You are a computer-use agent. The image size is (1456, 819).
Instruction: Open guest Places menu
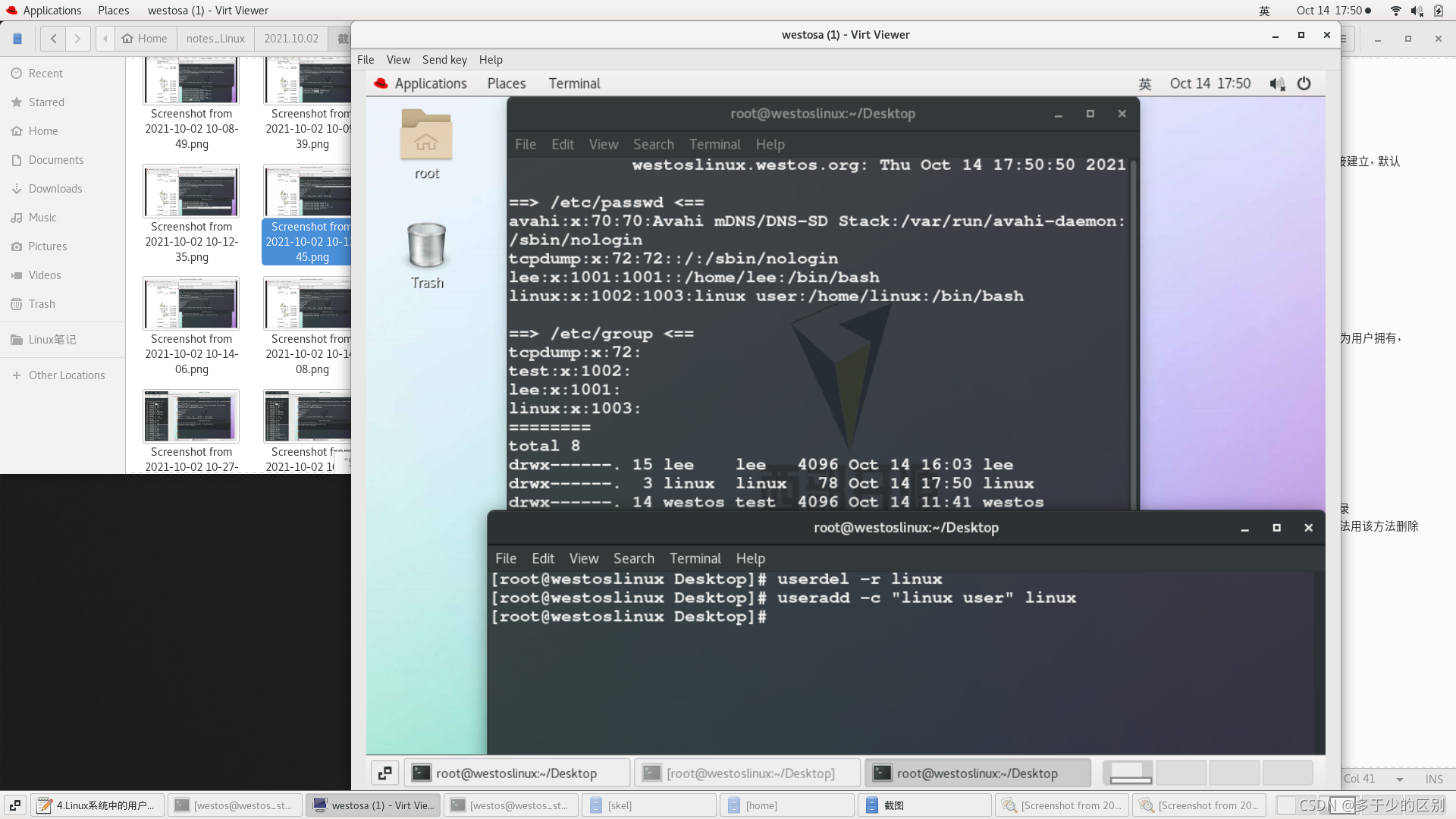[x=506, y=83]
